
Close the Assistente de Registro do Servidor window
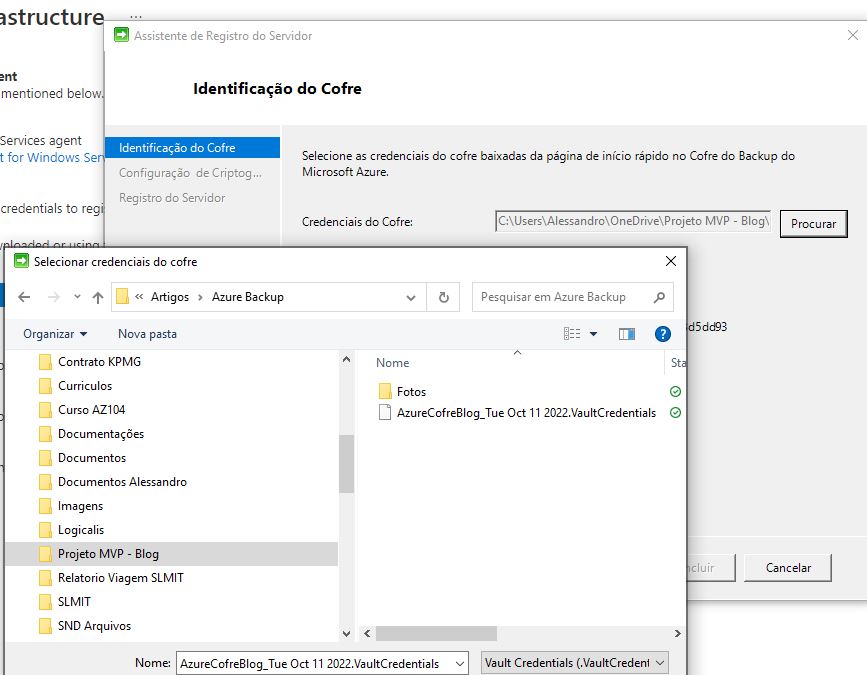pos(853,35)
